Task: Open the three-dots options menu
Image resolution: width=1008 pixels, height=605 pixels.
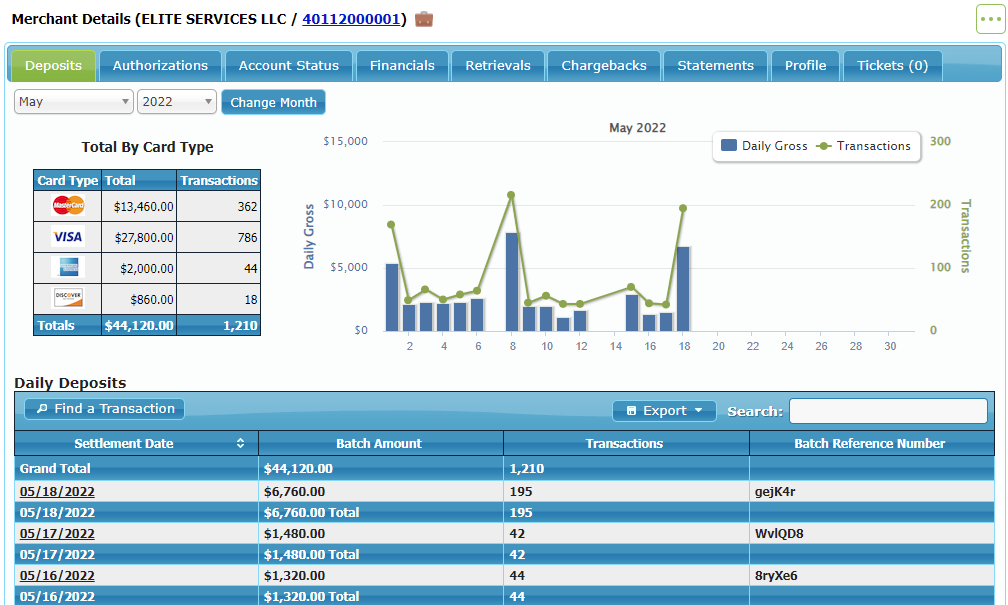Action: 990,19
